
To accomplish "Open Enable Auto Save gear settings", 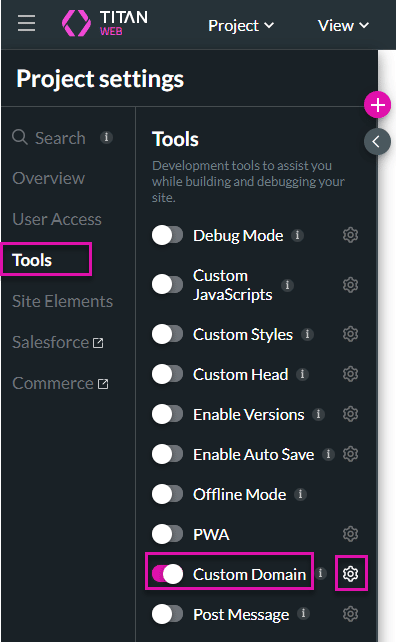I will 351,454.
